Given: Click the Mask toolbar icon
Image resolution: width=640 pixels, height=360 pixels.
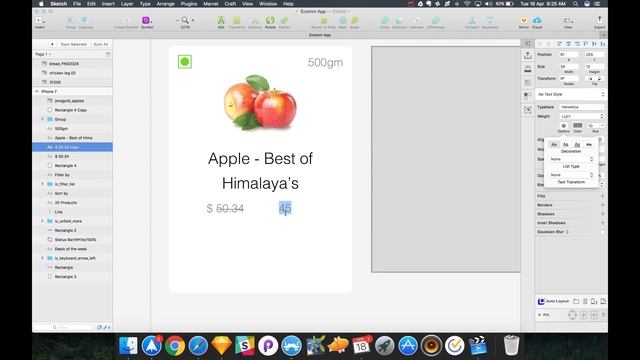Looking at the screenshot, I should click(x=342, y=20).
